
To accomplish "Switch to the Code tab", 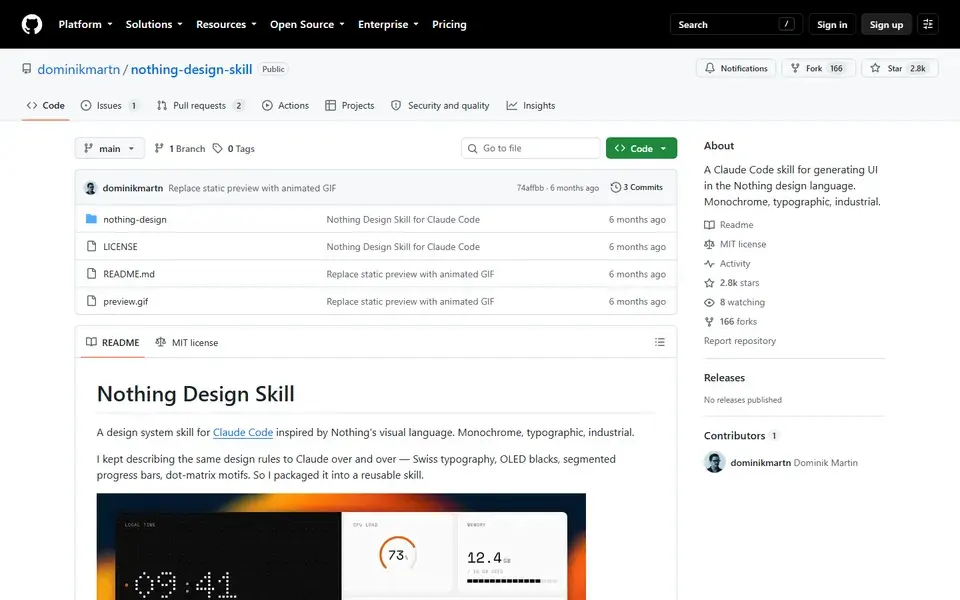I will 45,105.
